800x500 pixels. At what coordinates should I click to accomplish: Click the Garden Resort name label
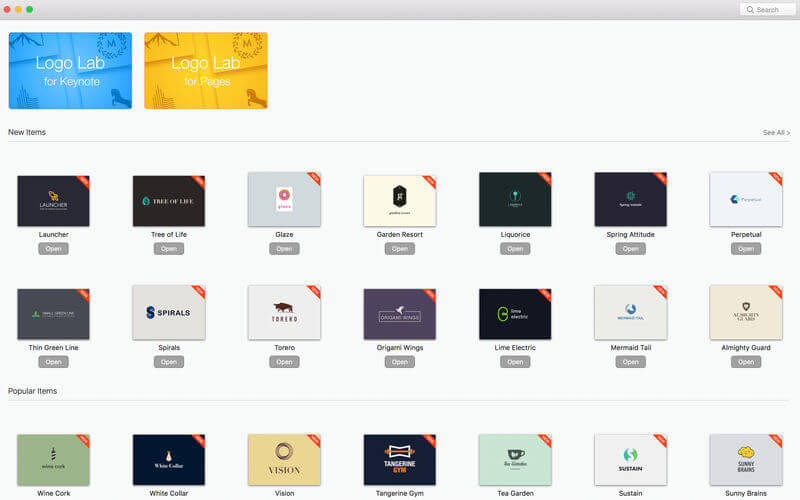tap(399, 235)
